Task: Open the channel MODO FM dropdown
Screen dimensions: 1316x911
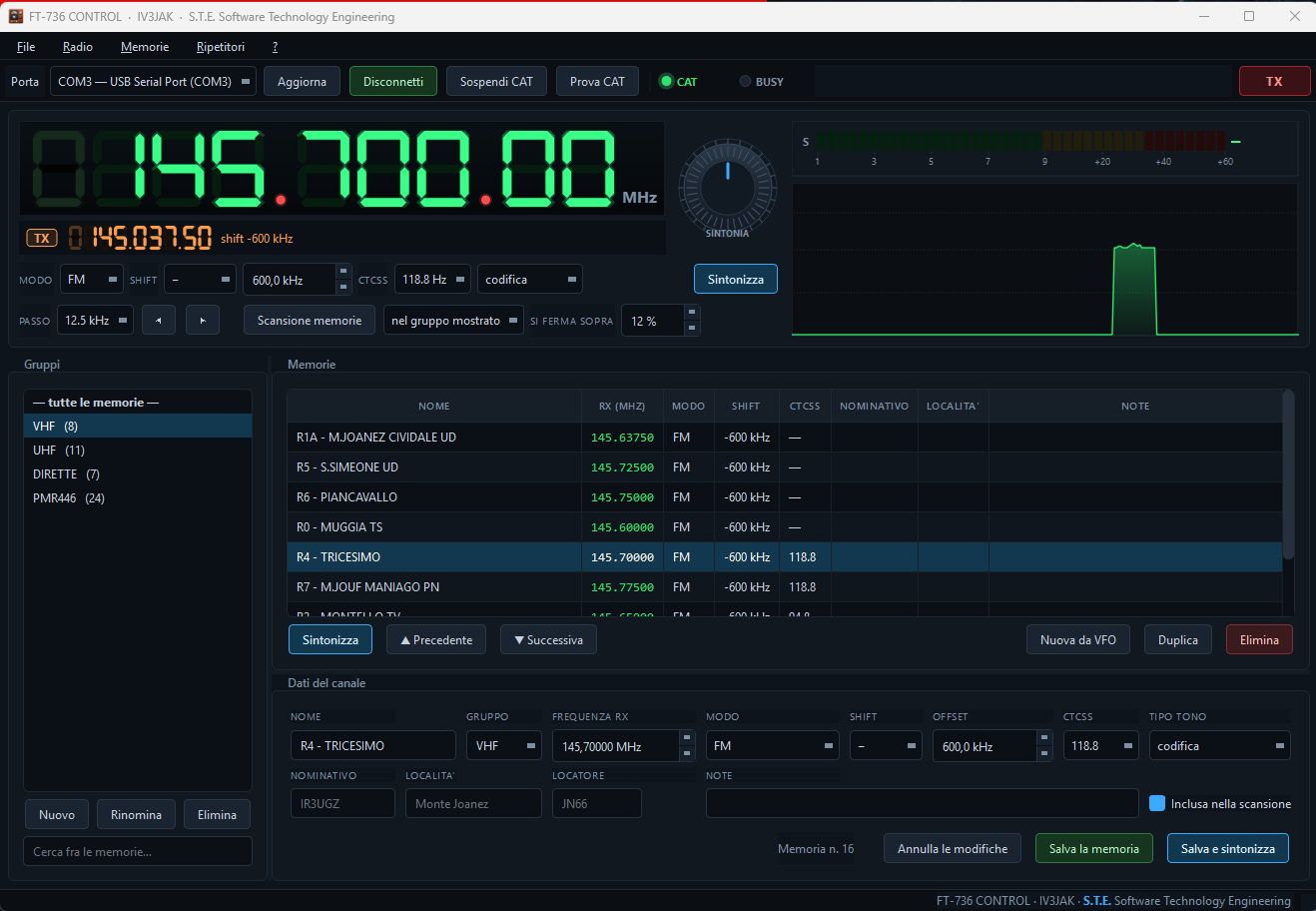Action: [x=773, y=746]
